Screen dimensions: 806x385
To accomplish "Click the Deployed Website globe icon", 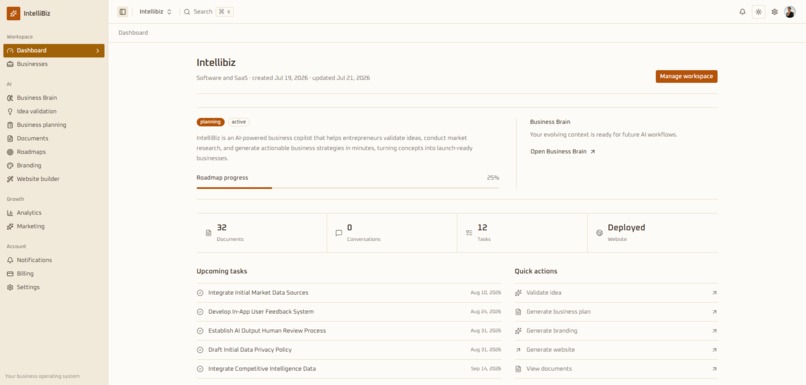I will click(599, 233).
